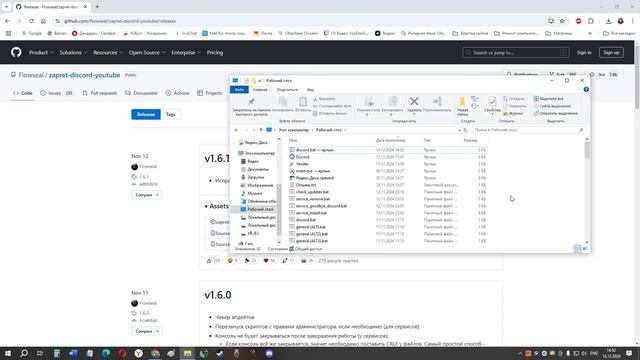Click the Move to icon in Explorer ribbon
The height and width of the screenshot is (360, 640).
coord(369,101)
